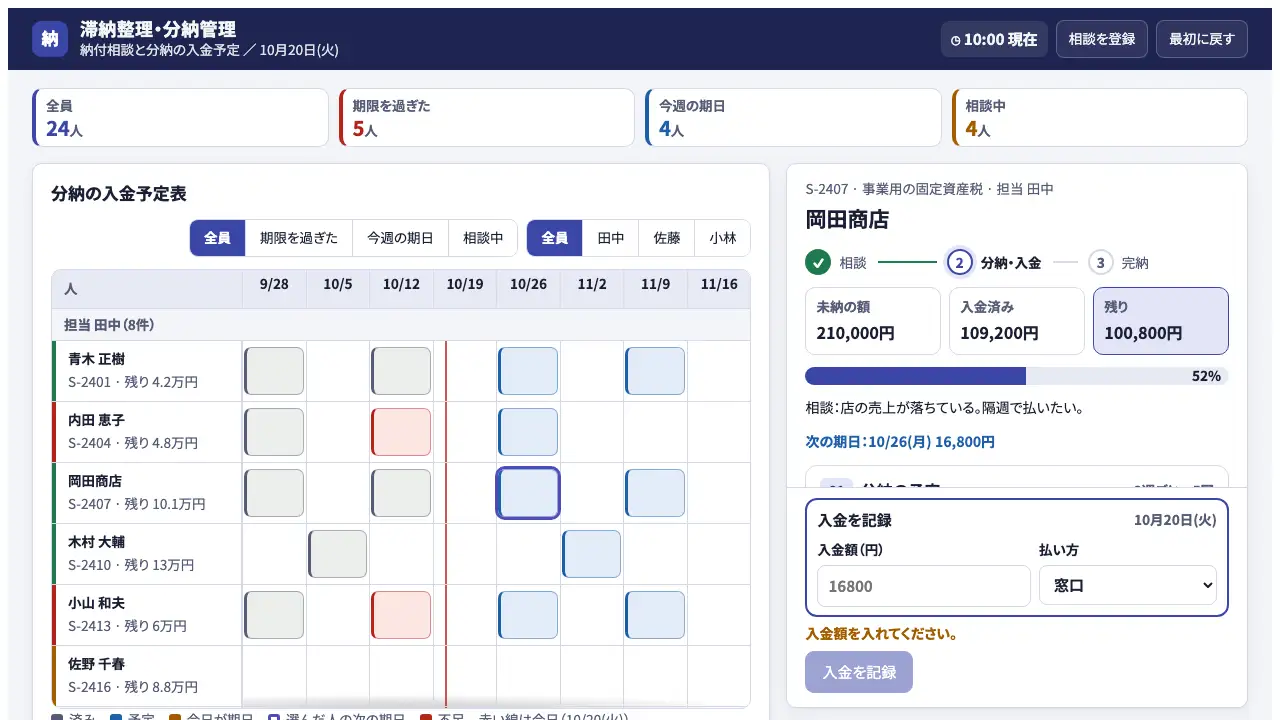Open the 払い方 payment method dropdown

click(x=1128, y=586)
